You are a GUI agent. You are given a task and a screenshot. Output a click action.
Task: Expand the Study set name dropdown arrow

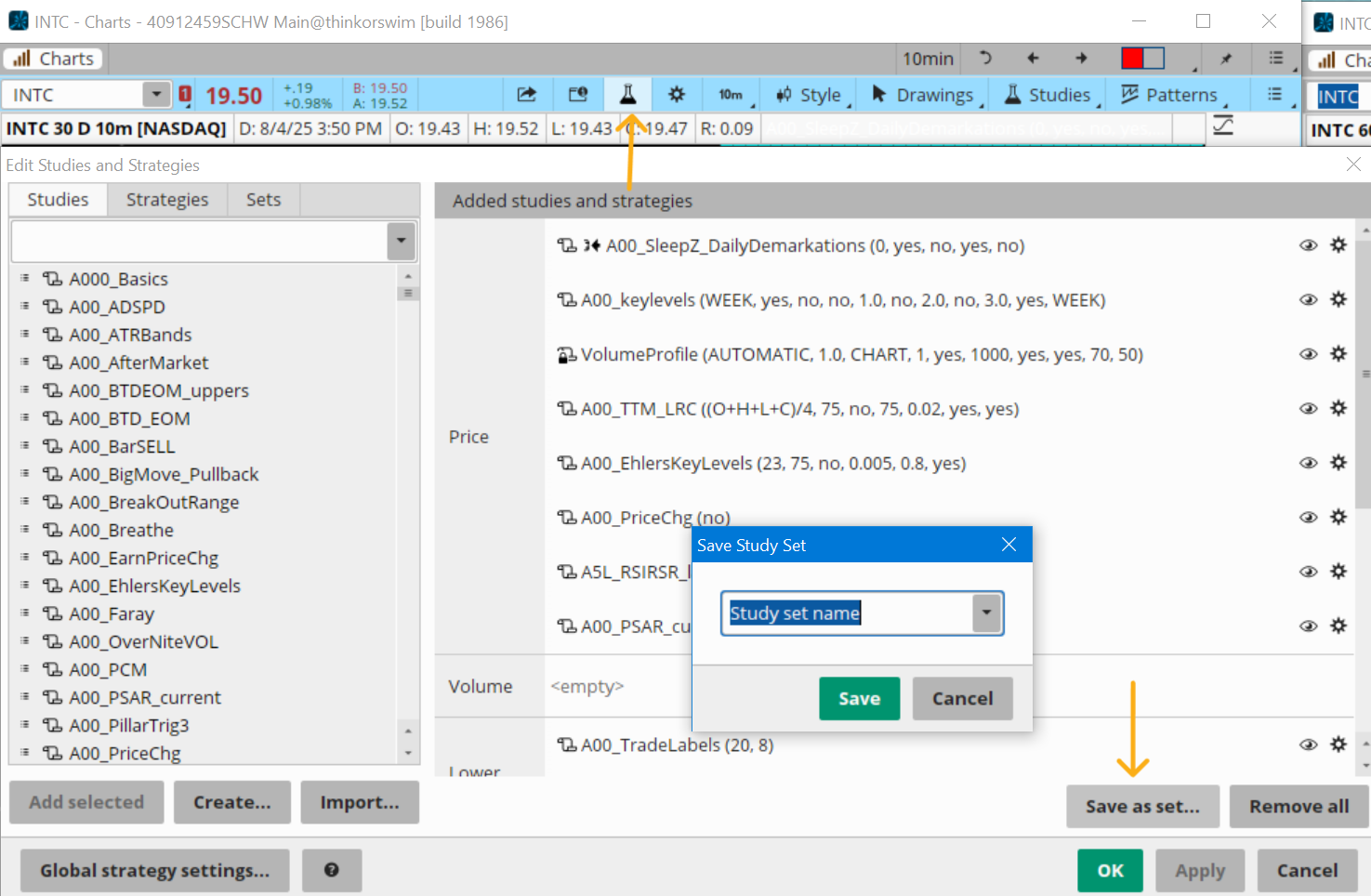point(986,613)
